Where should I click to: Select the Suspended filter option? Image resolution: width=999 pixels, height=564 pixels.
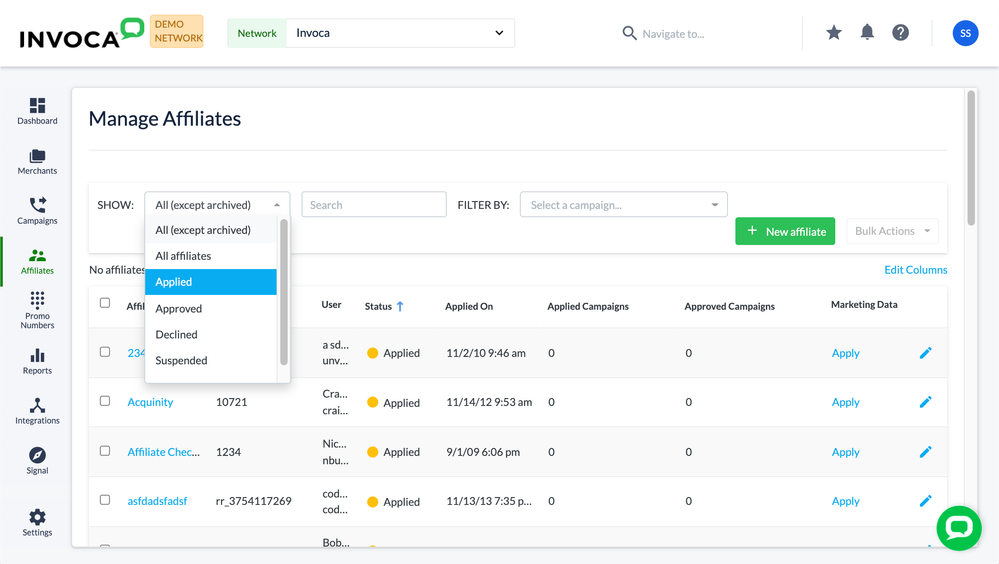coord(181,361)
